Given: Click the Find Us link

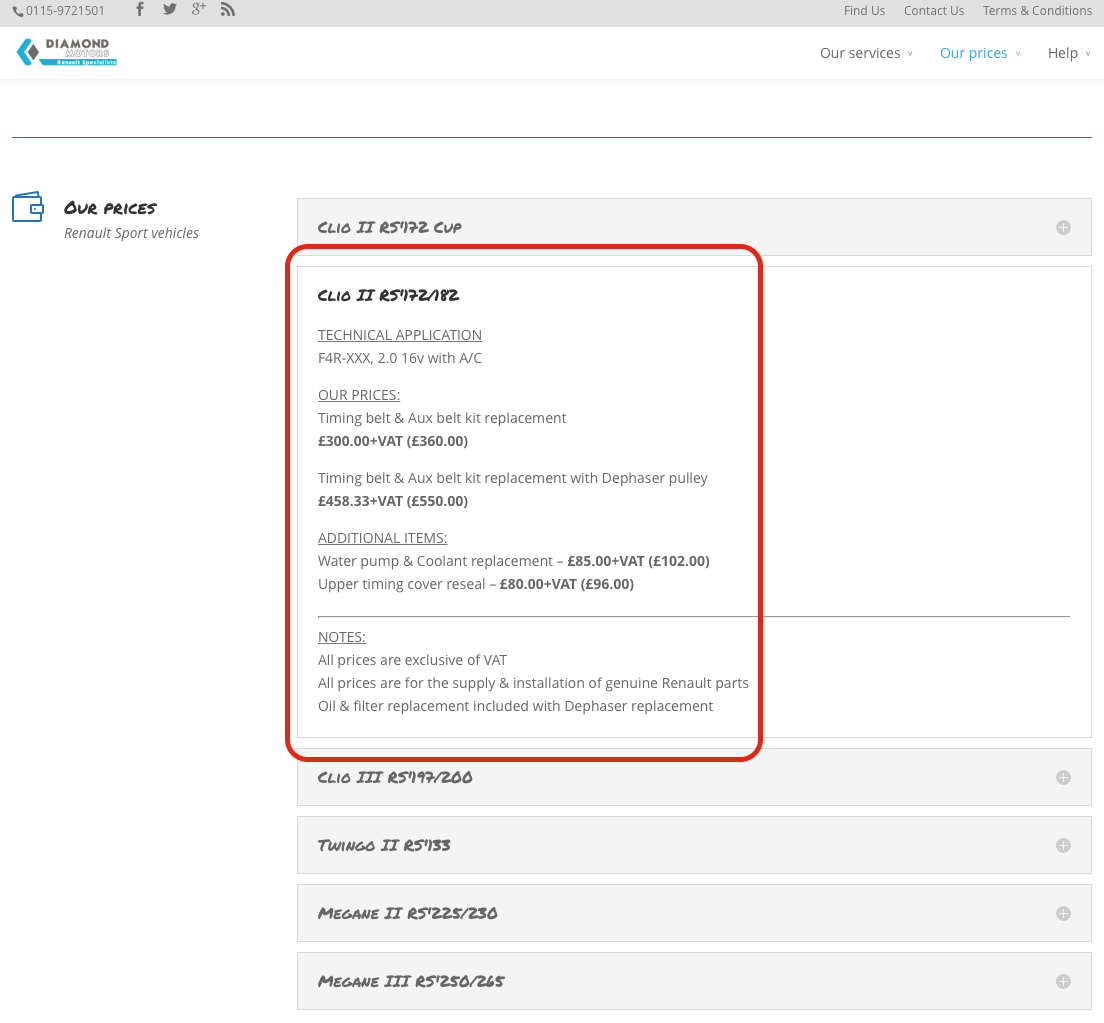Looking at the screenshot, I should coord(864,10).
